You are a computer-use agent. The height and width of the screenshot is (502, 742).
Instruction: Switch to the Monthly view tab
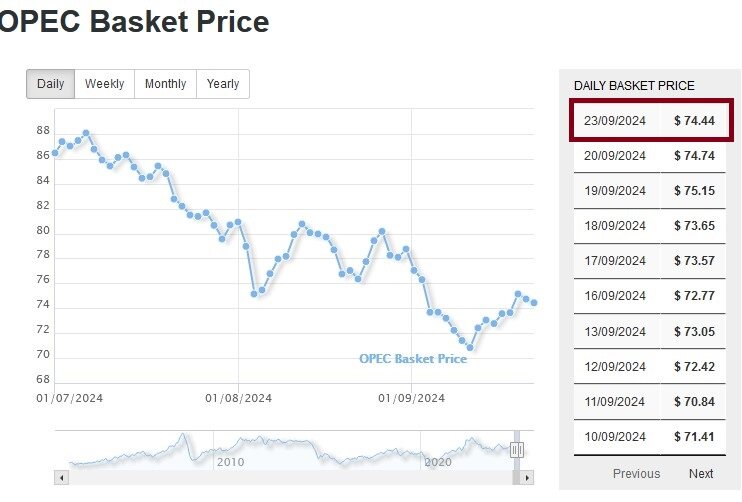click(165, 84)
